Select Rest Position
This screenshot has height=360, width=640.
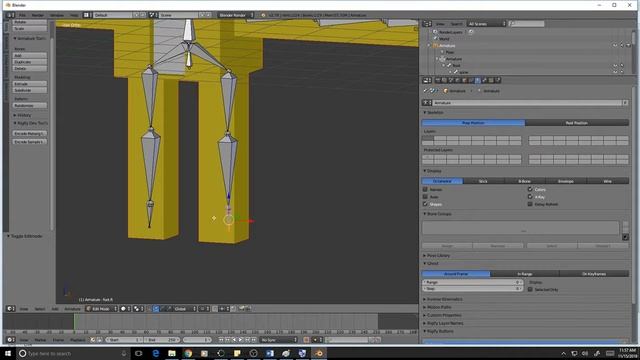pos(577,122)
